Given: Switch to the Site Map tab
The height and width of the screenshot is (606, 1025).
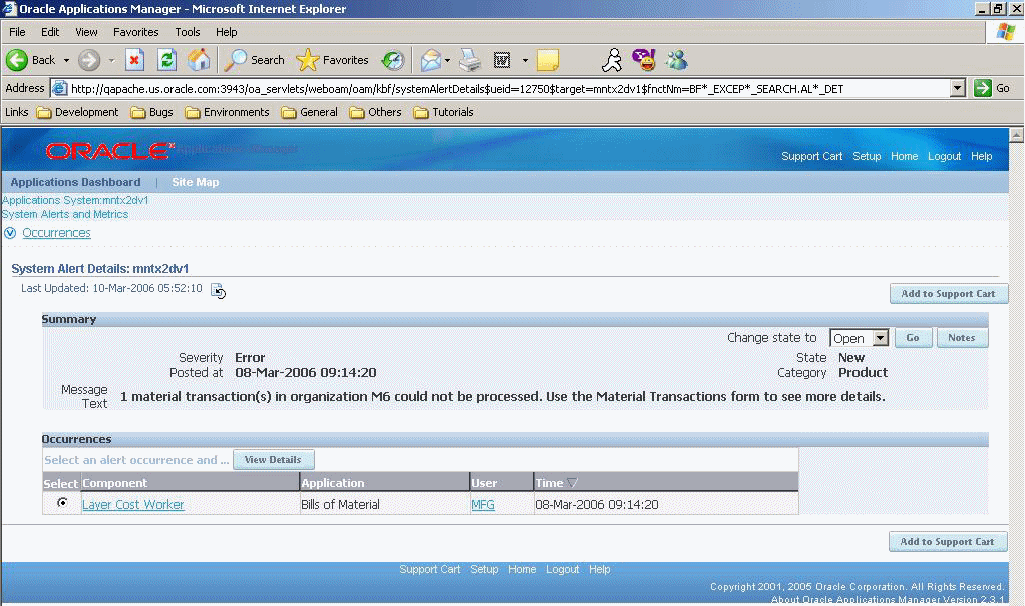Looking at the screenshot, I should 195,182.
